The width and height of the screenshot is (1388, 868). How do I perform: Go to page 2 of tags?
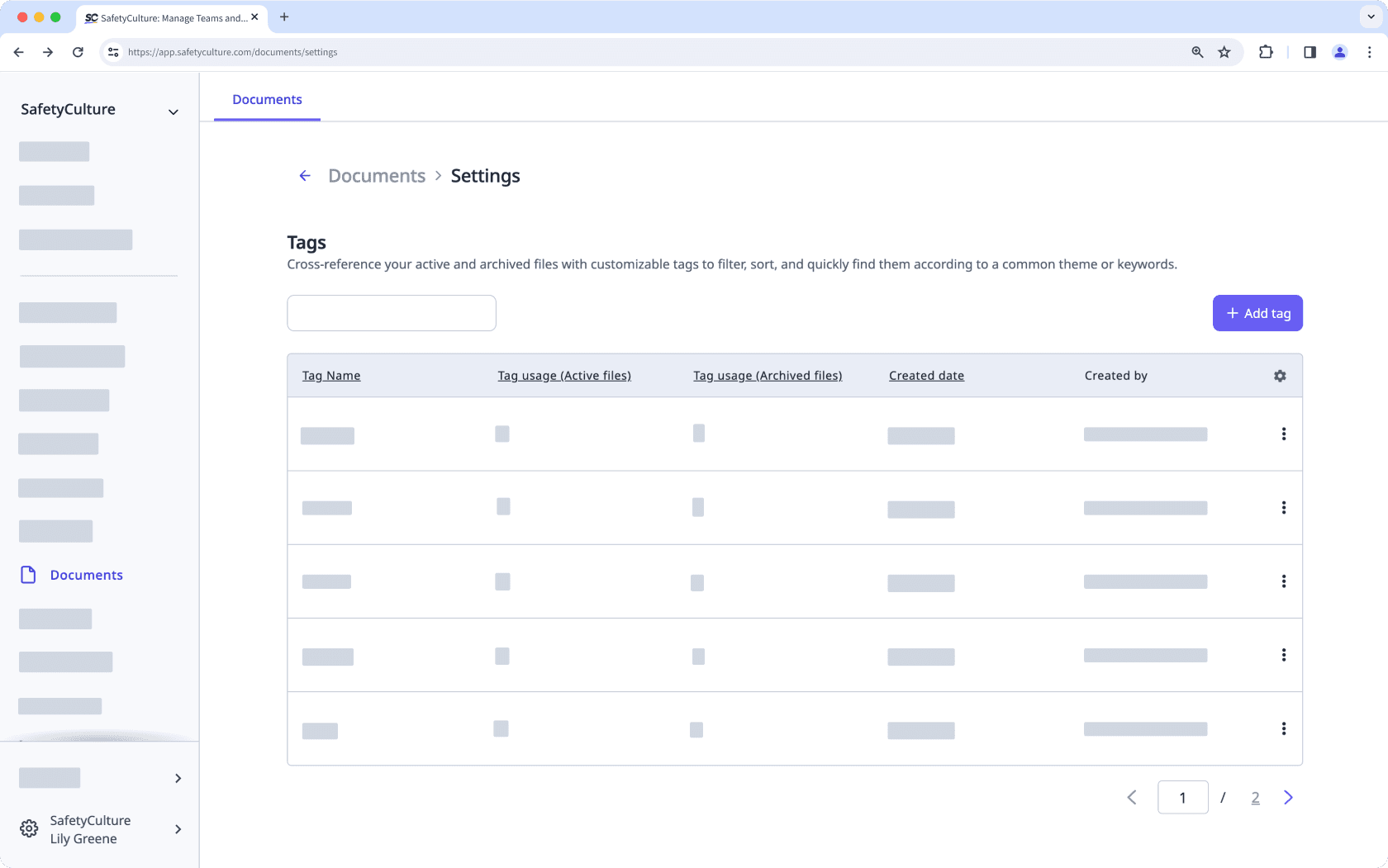click(1255, 798)
